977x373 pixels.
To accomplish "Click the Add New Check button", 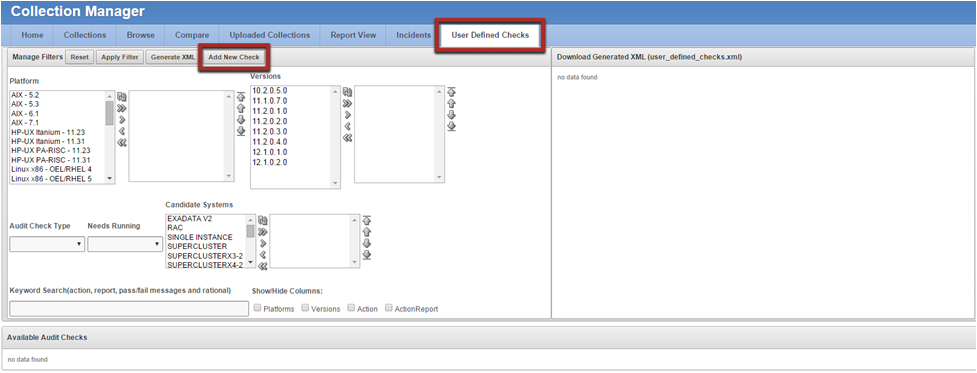I will (x=234, y=57).
